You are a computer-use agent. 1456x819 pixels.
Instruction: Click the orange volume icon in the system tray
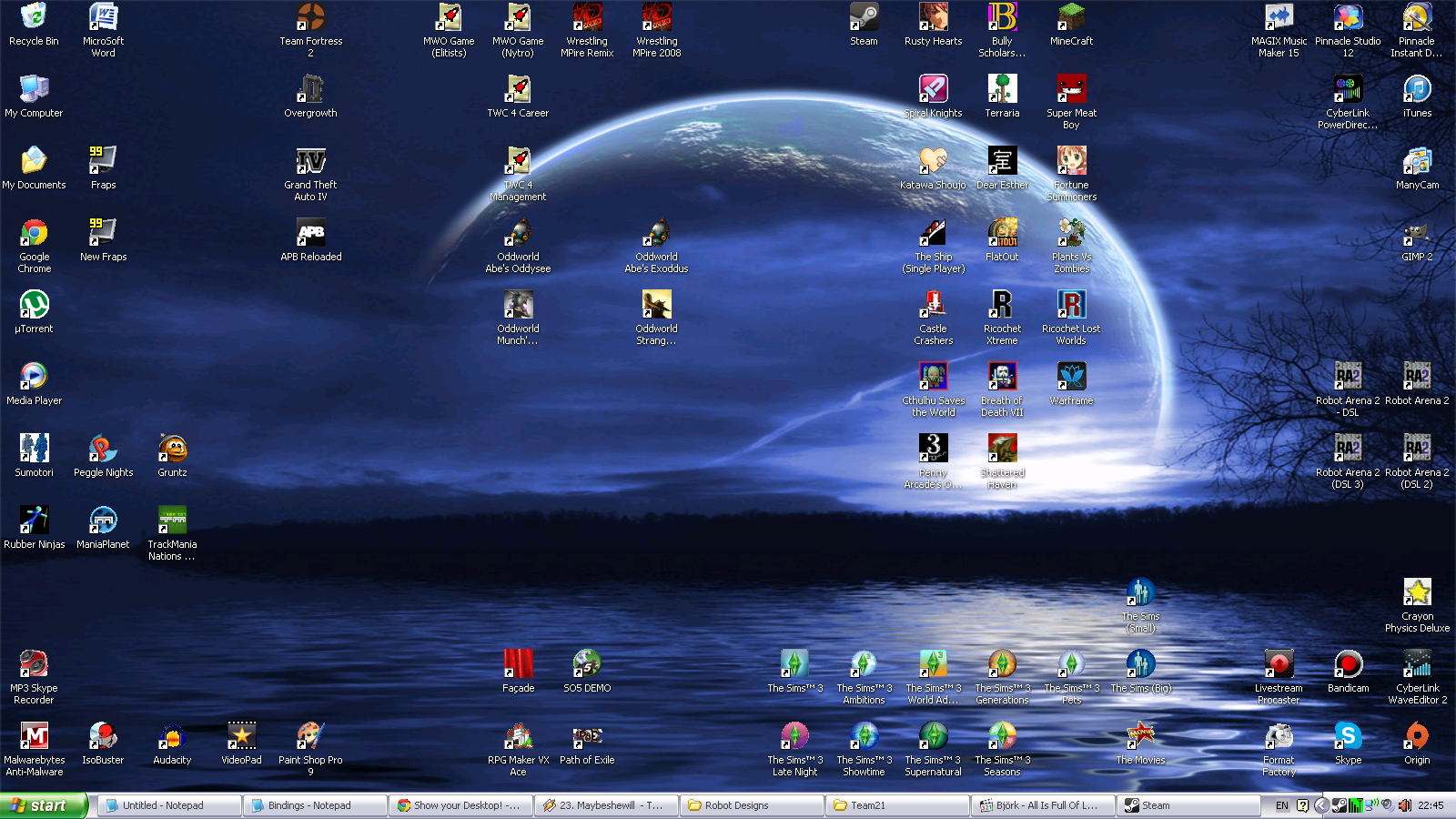point(1404,805)
